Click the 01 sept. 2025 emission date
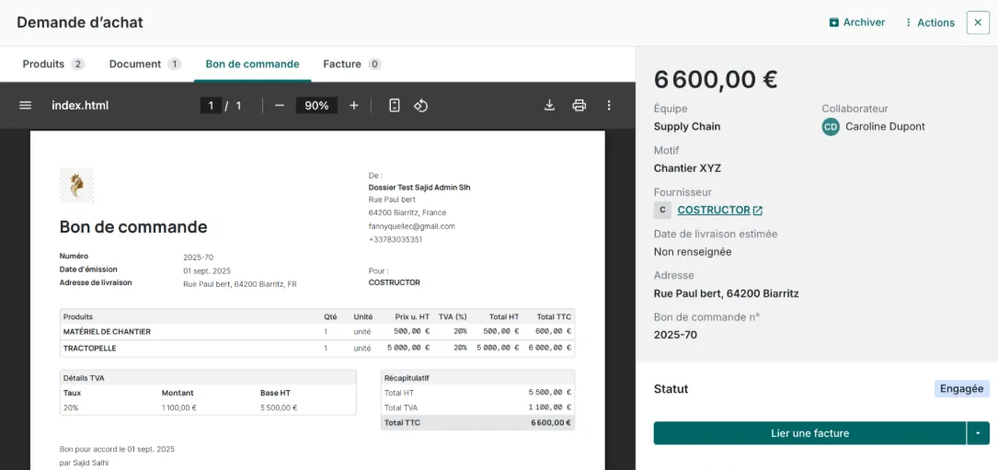 pos(207,271)
